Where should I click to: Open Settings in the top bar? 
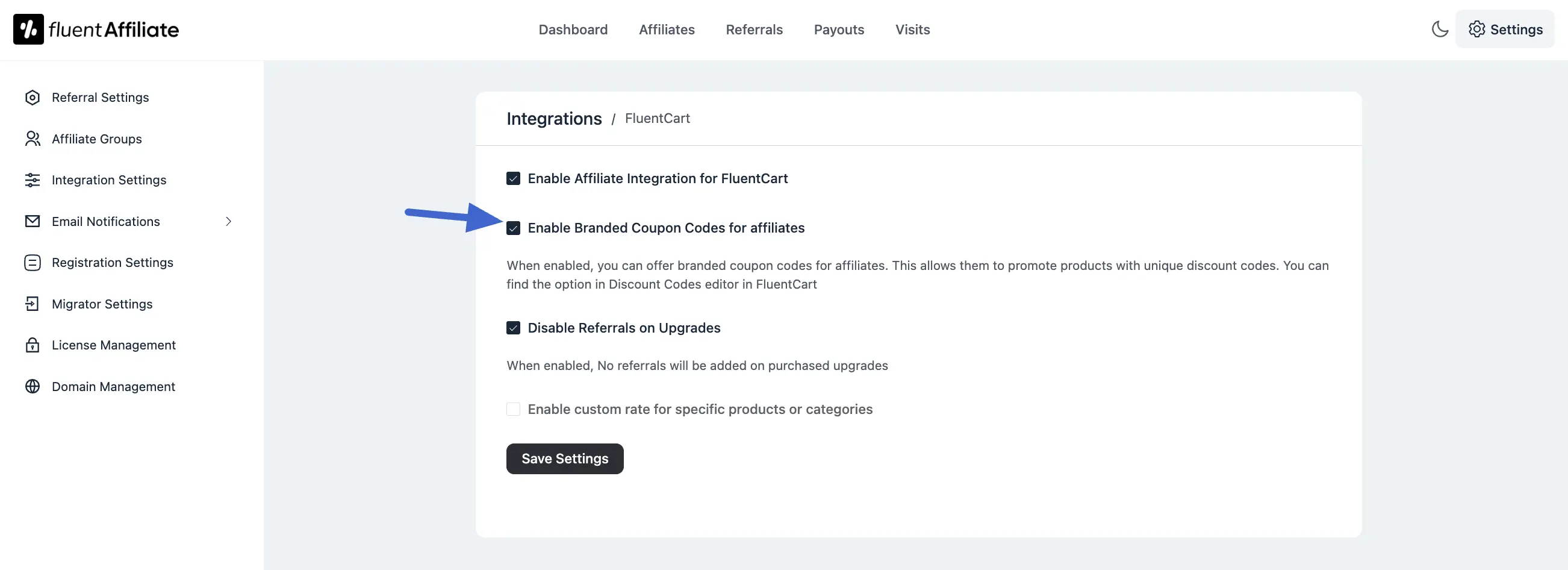pyautogui.click(x=1505, y=30)
